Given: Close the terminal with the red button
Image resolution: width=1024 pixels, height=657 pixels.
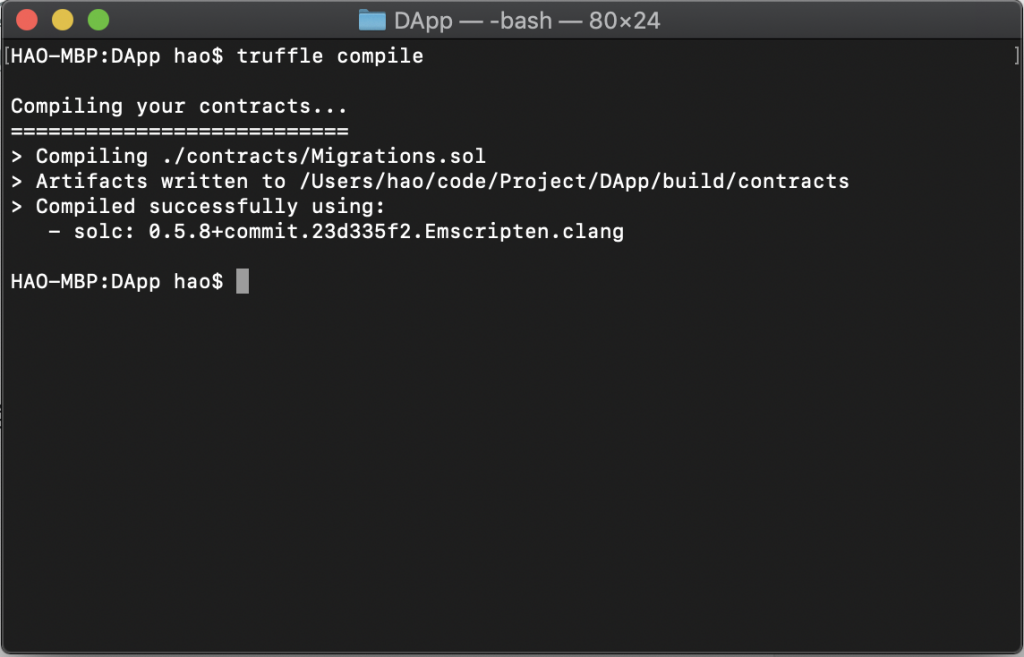Looking at the screenshot, I should click(x=27, y=20).
